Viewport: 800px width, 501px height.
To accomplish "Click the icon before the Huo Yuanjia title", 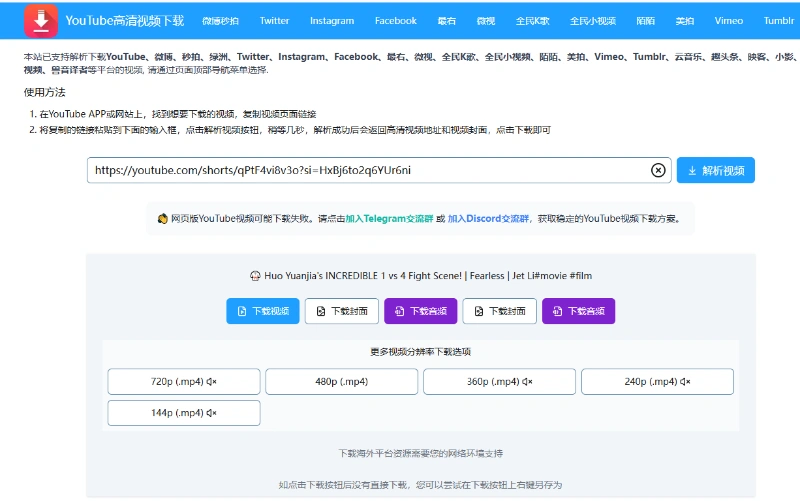I will tap(255, 276).
